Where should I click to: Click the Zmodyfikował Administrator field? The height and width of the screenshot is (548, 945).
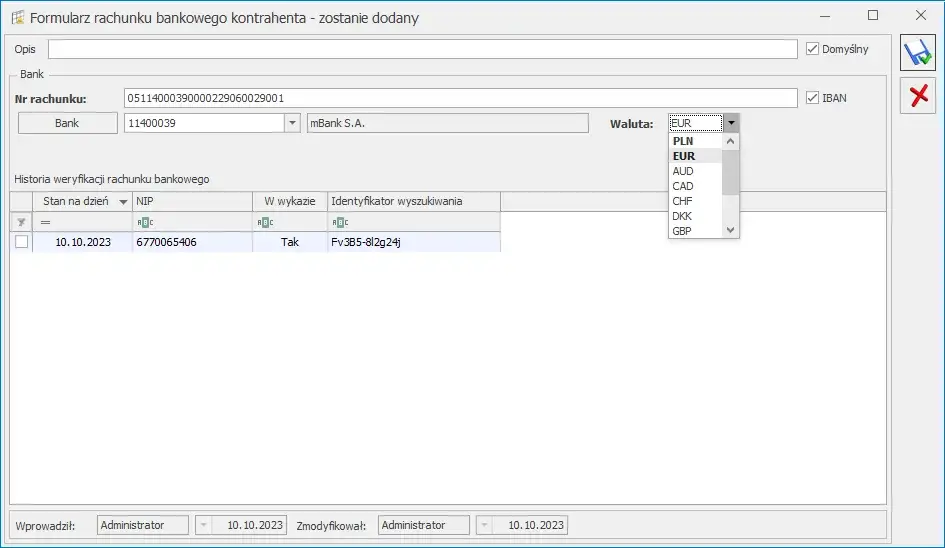(x=424, y=525)
